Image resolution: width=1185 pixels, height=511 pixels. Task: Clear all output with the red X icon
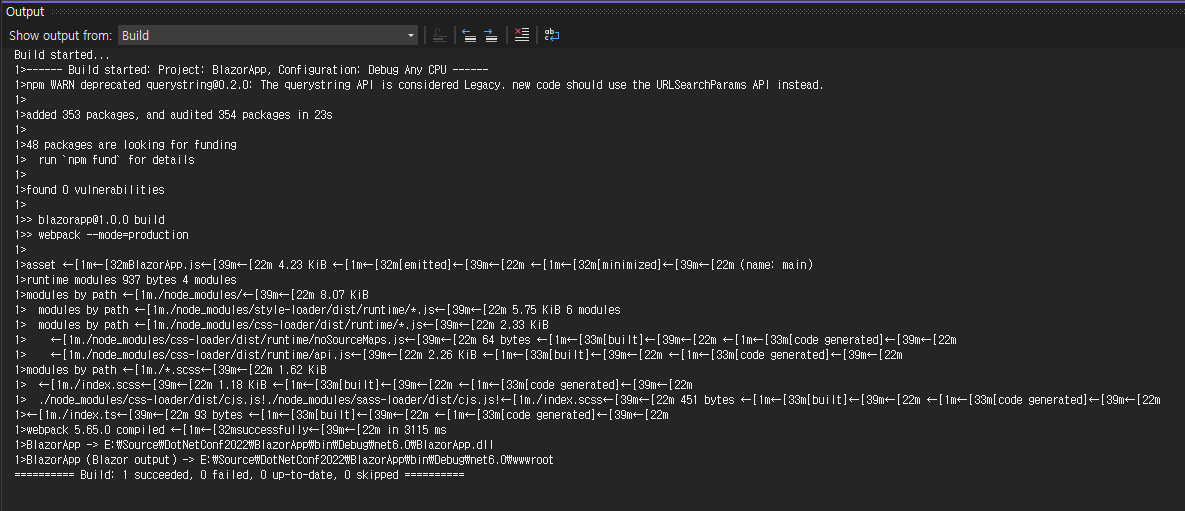coord(521,36)
